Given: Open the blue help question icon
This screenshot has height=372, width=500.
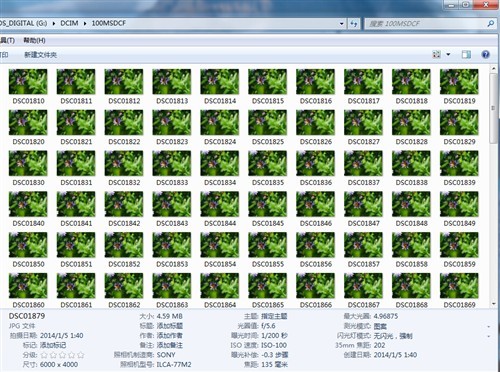Looking at the screenshot, I should coord(486,54).
